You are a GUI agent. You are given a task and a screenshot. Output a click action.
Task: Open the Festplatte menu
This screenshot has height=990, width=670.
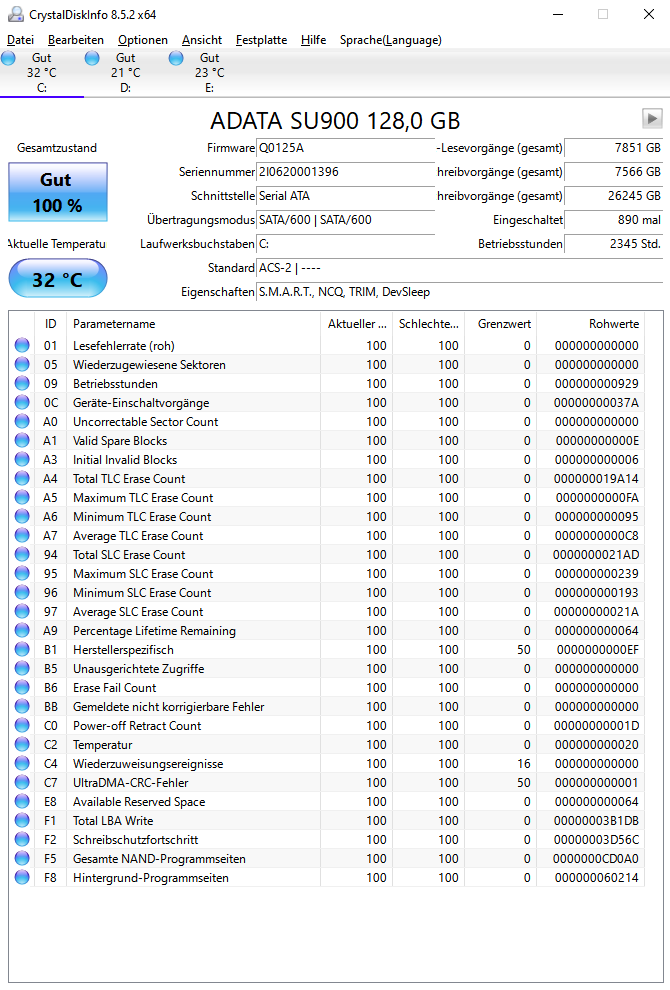pos(261,40)
